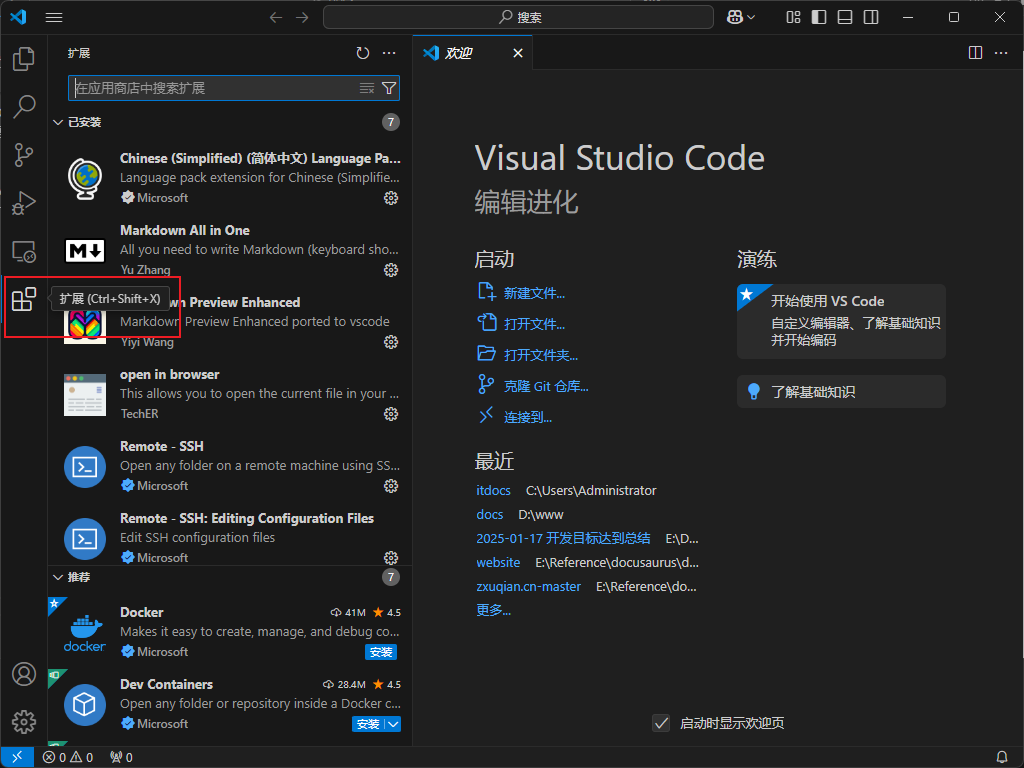
Task: Open the extension filter funnel
Action: point(389,88)
